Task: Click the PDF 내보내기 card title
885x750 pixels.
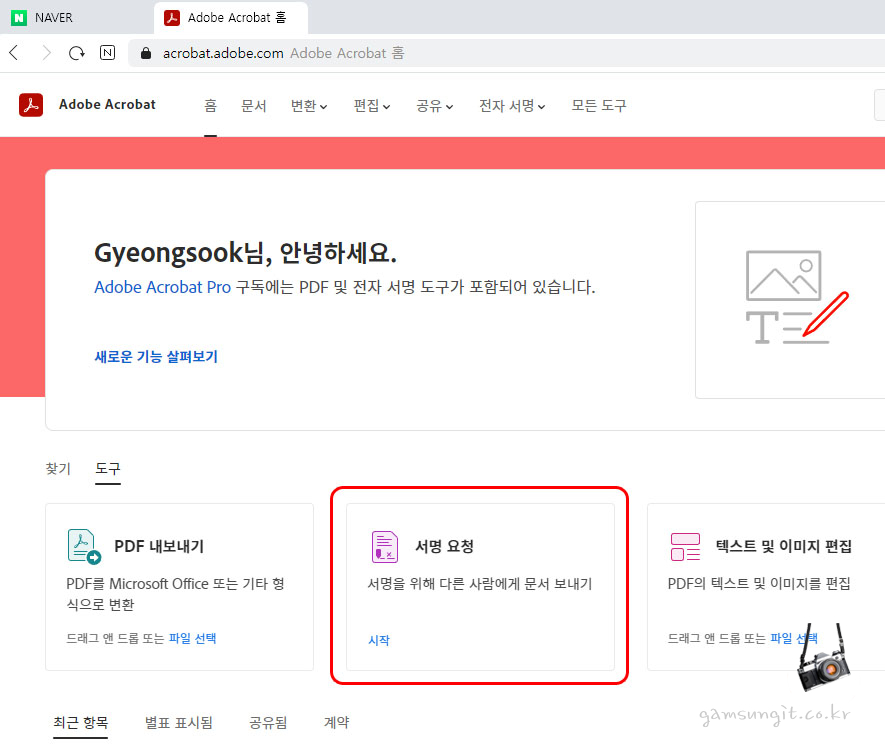Action: 159,546
